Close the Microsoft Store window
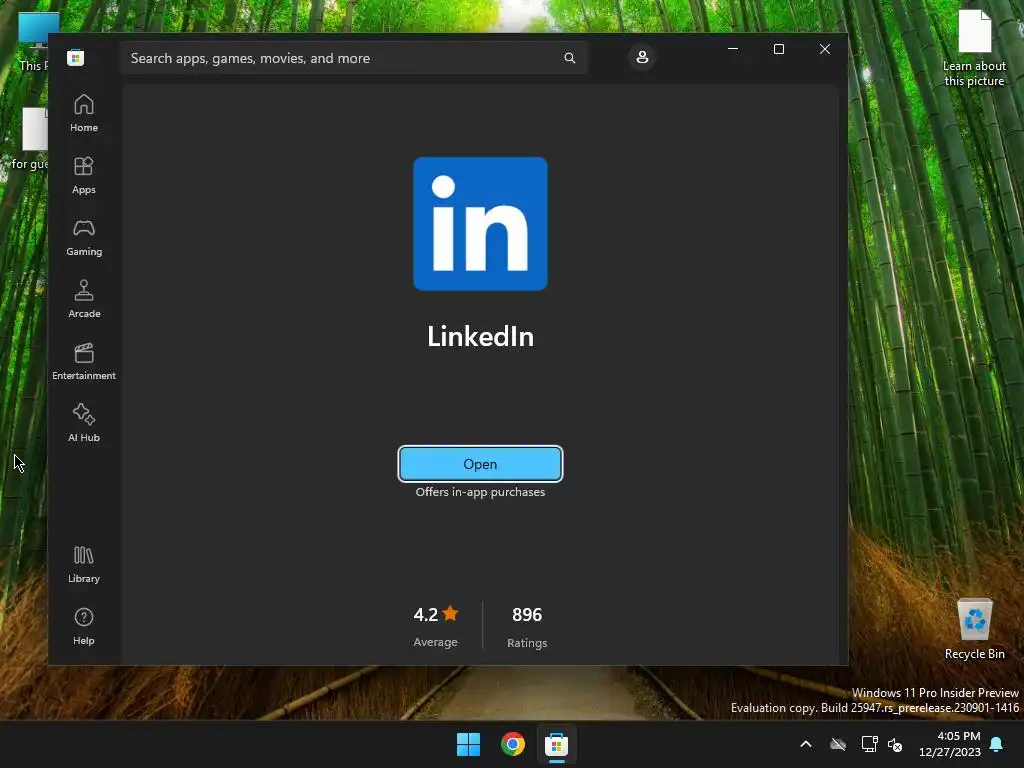Viewport: 1024px width, 768px height. 825,49
